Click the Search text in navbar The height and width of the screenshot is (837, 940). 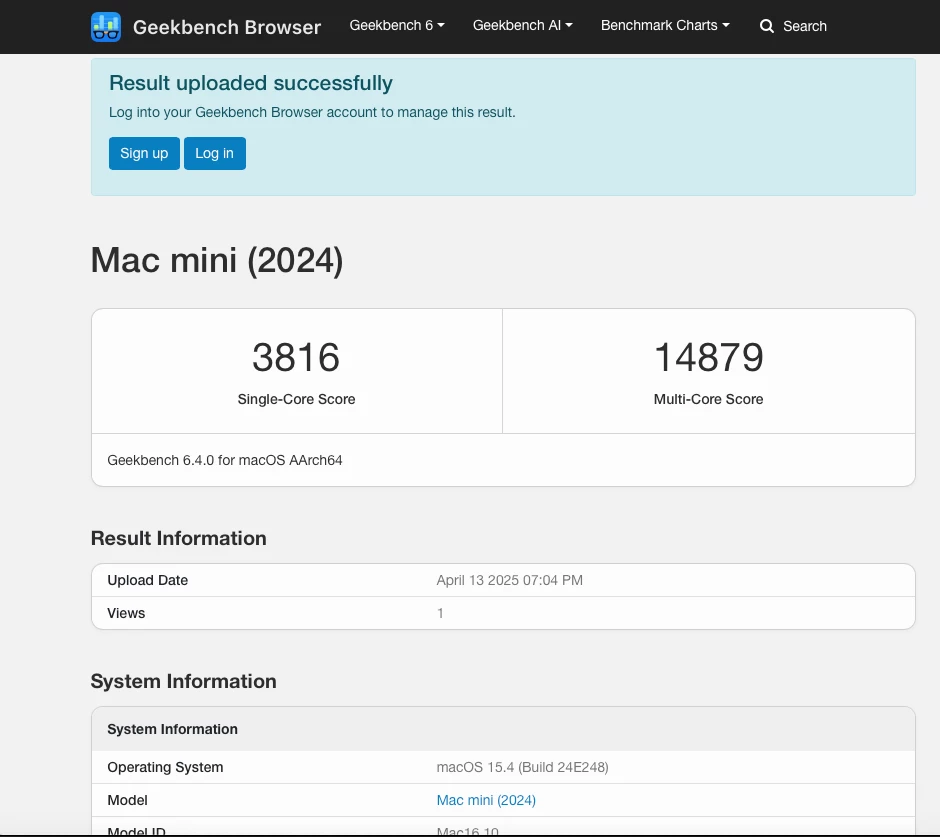[805, 26]
